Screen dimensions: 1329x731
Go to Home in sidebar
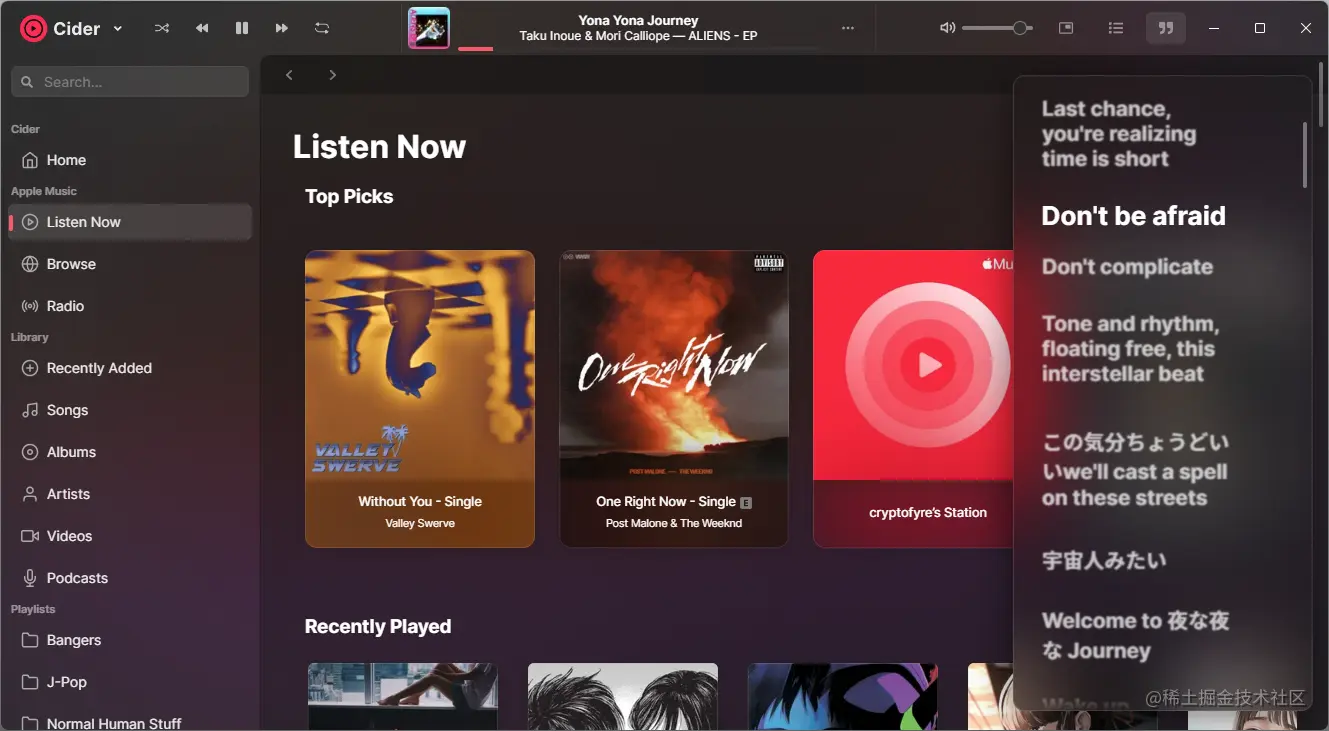130,160
